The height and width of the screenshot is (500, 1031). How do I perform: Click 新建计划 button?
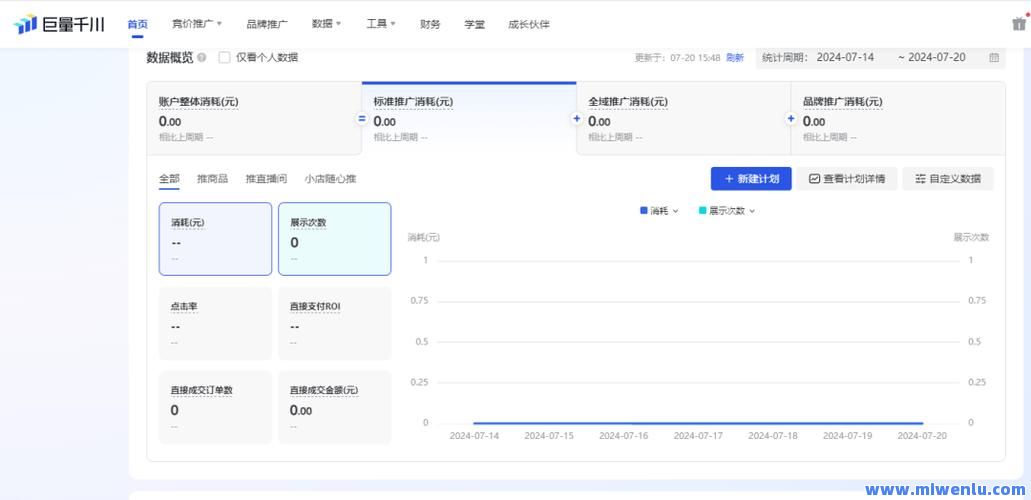click(x=751, y=179)
